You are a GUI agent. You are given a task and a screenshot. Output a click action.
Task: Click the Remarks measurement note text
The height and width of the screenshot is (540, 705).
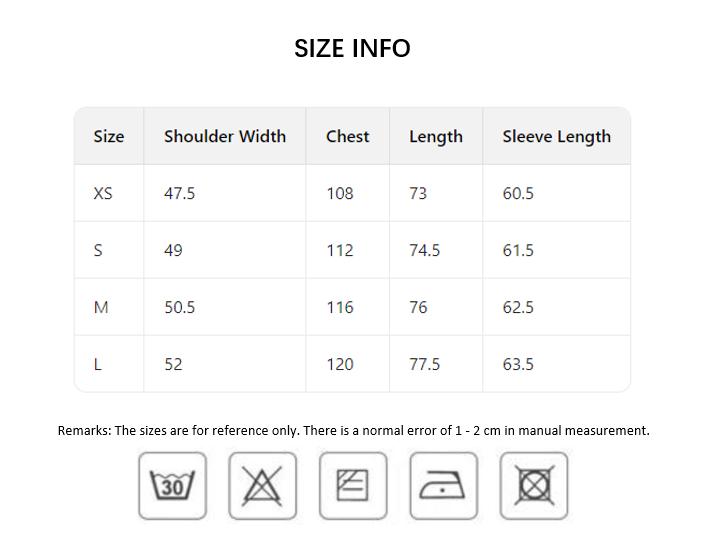point(353,431)
